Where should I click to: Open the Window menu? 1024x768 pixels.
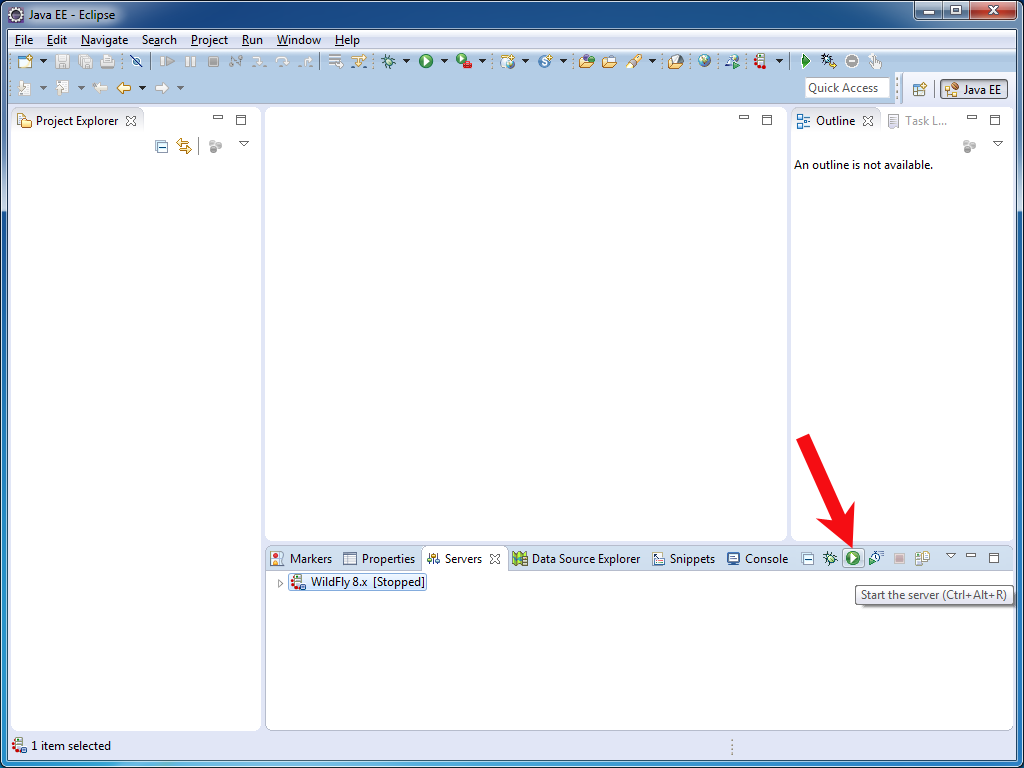pyautogui.click(x=298, y=40)
